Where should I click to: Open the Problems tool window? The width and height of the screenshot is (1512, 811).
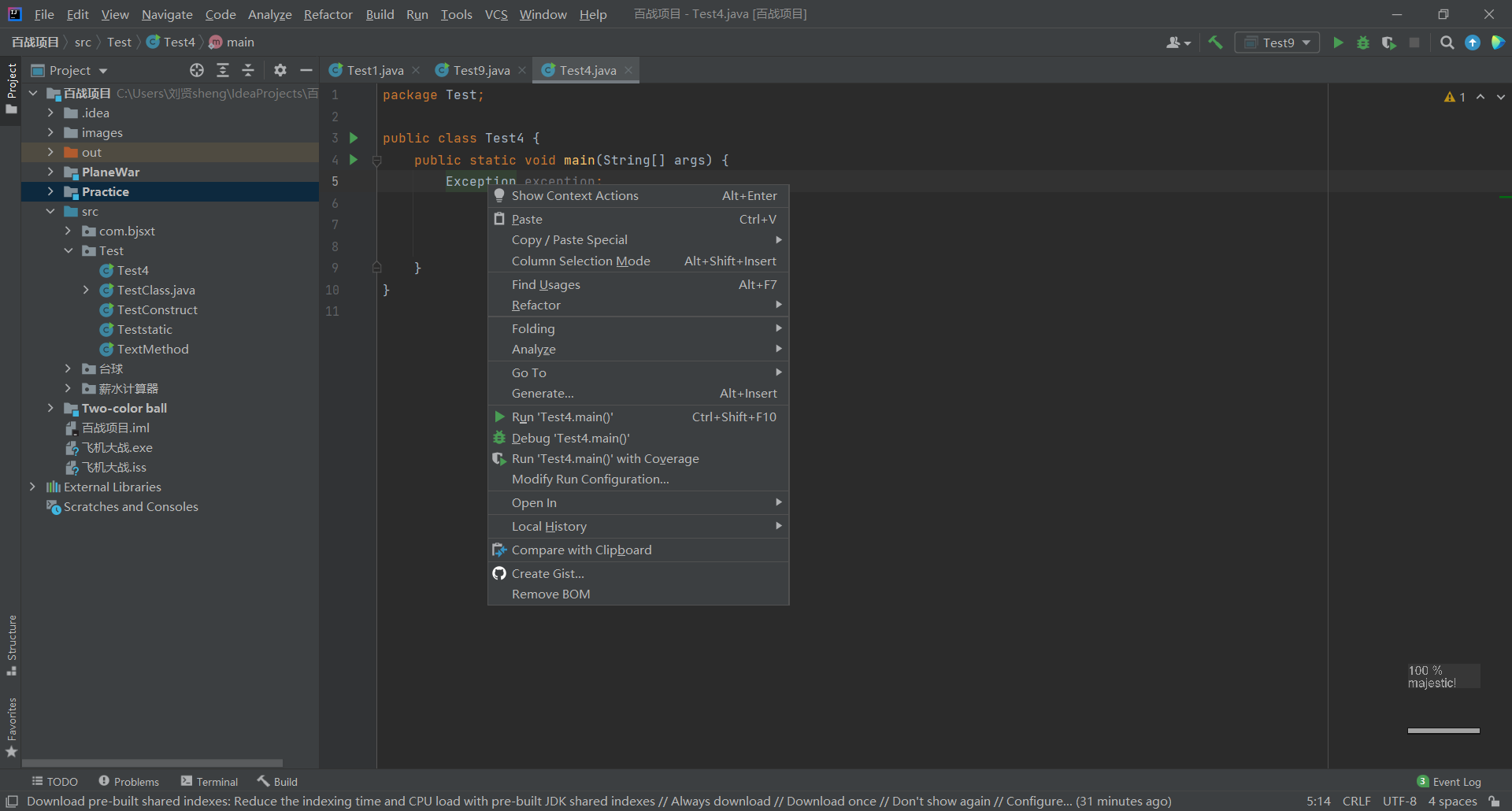click(129, 782)
